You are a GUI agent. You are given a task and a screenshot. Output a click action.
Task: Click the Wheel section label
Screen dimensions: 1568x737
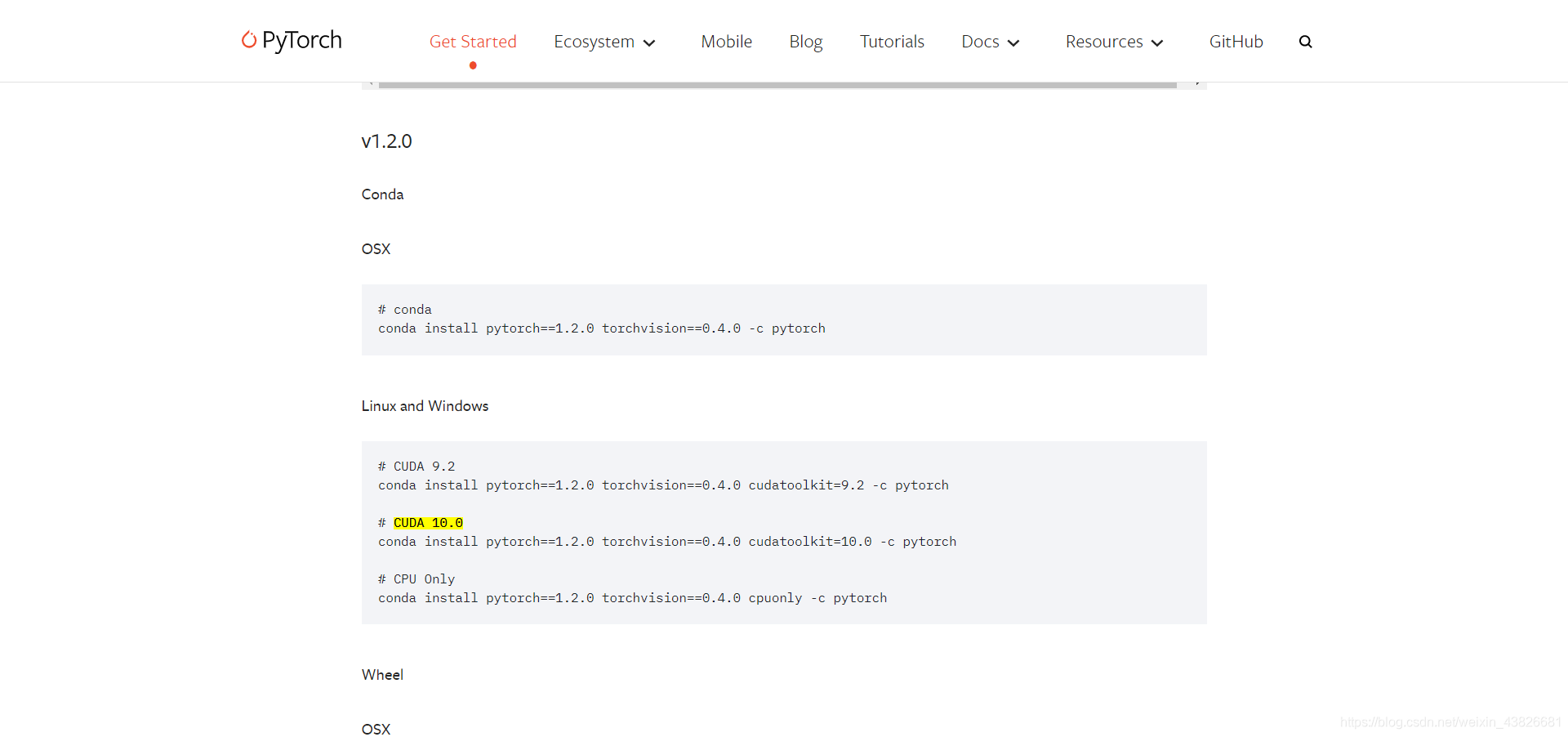(x=383, y=675)
